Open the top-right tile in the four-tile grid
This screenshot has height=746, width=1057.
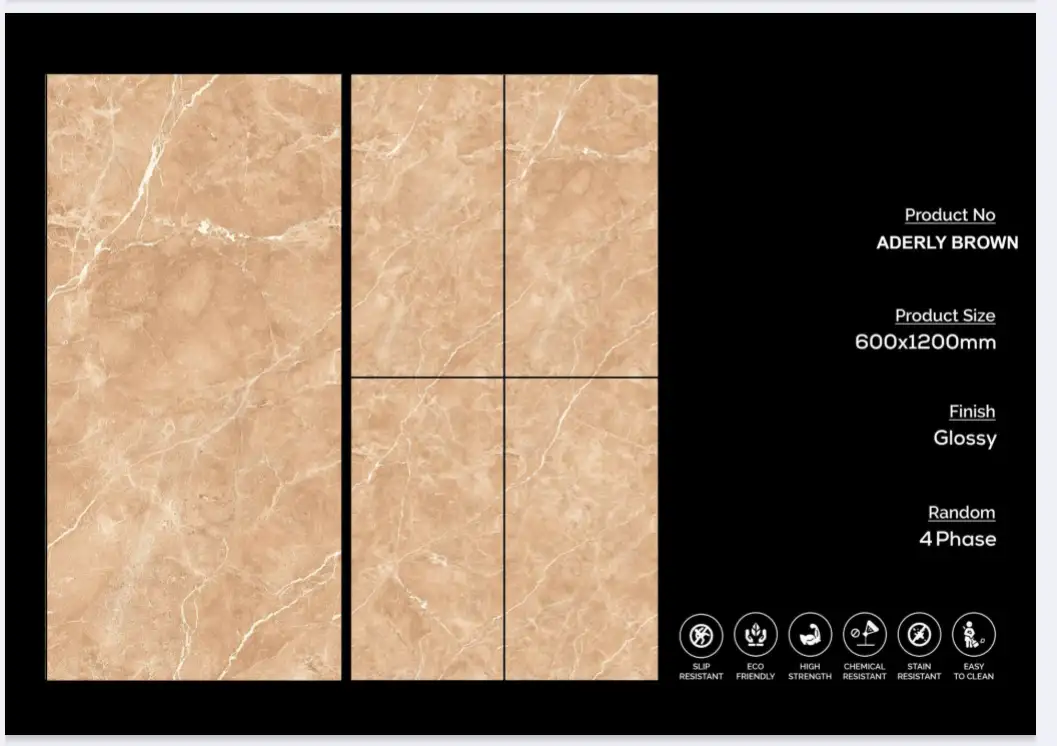coord(582,225)
